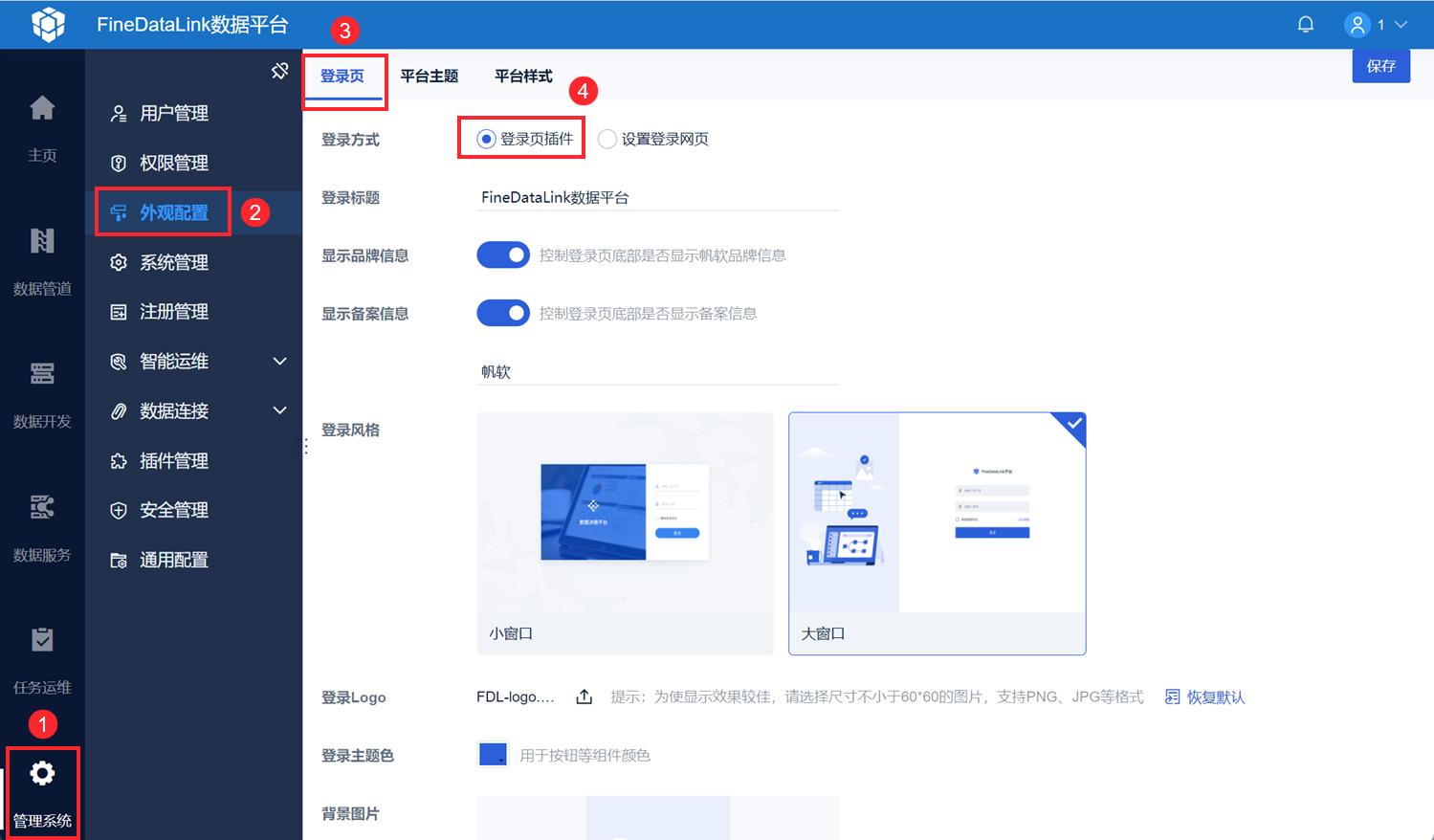Click the 智能运维 icon

point(119,362)
